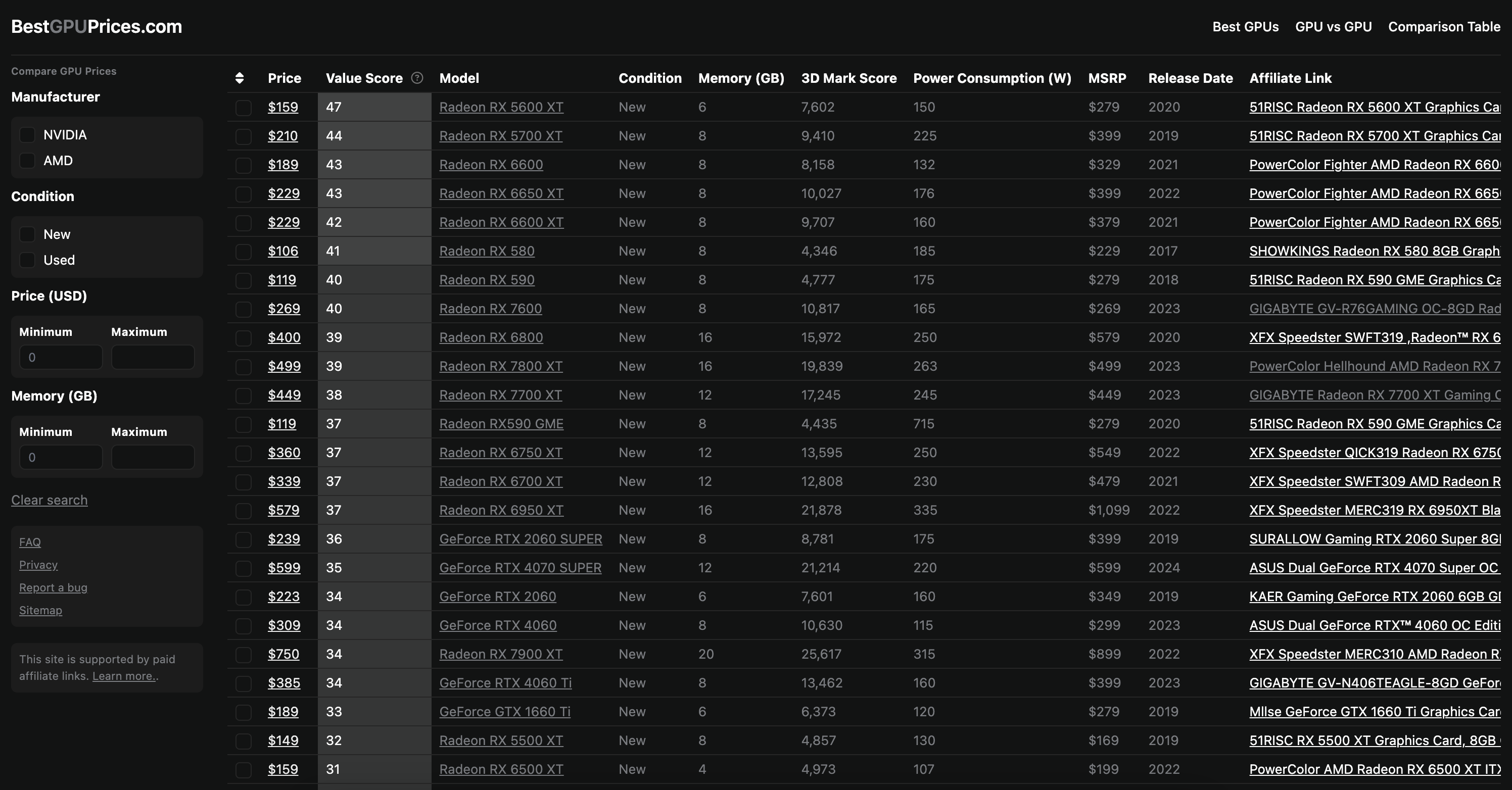Select the GeForce RTX 4070 SUPER row checkbox
This screenshot has width=1512, height=790.
pyautogui.click(x=243, y=568)
